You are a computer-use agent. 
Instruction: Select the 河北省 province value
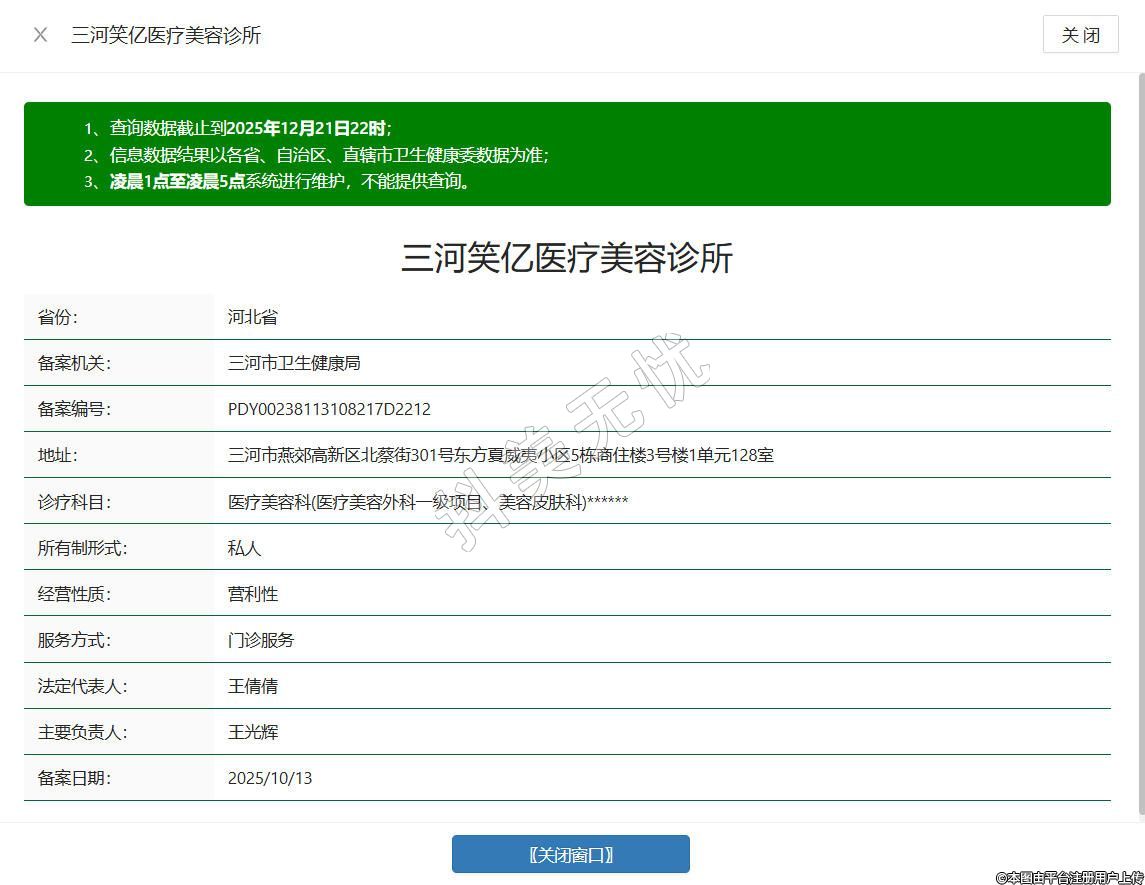tap(253, 317)
